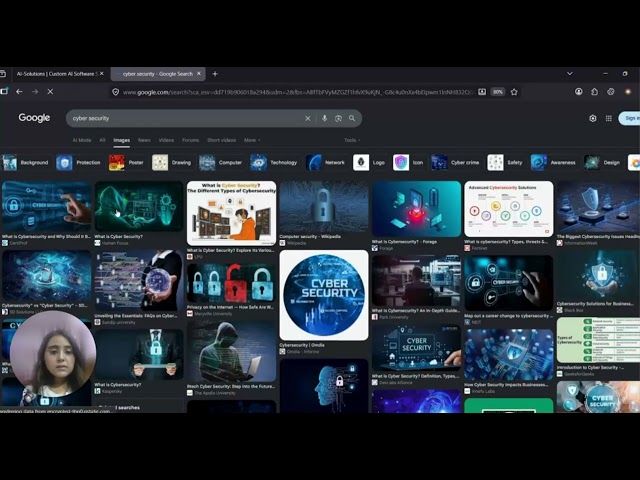640x480 pixels.
Task: Open Advanced Cybersecurity Solutions diagram image
Action: click(509, 209)
